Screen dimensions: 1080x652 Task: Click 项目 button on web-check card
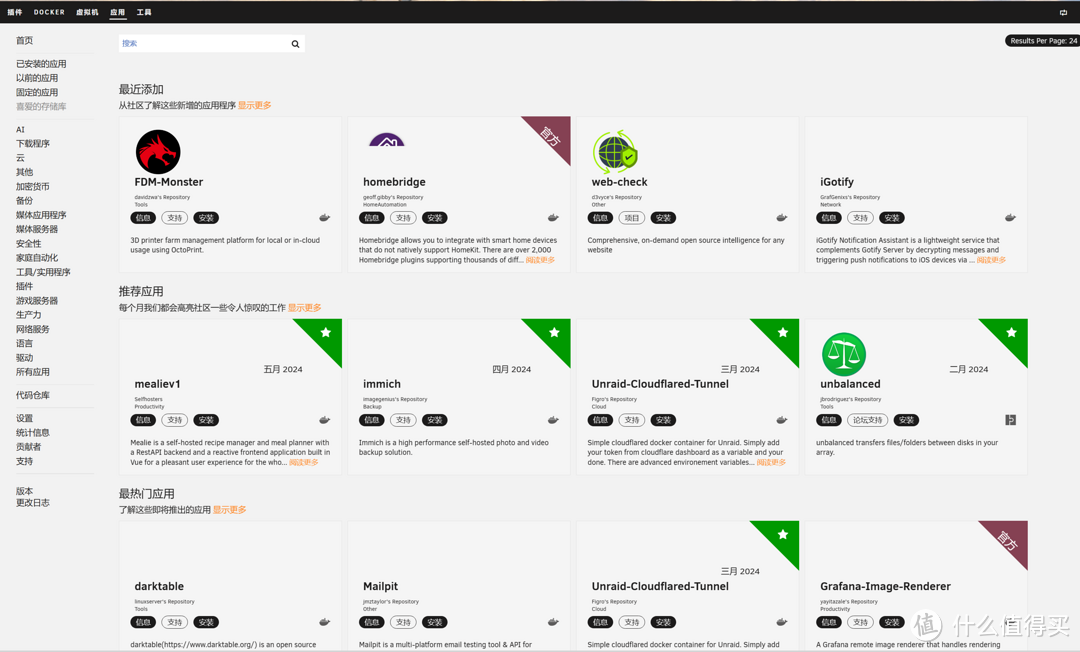[632, 218]
